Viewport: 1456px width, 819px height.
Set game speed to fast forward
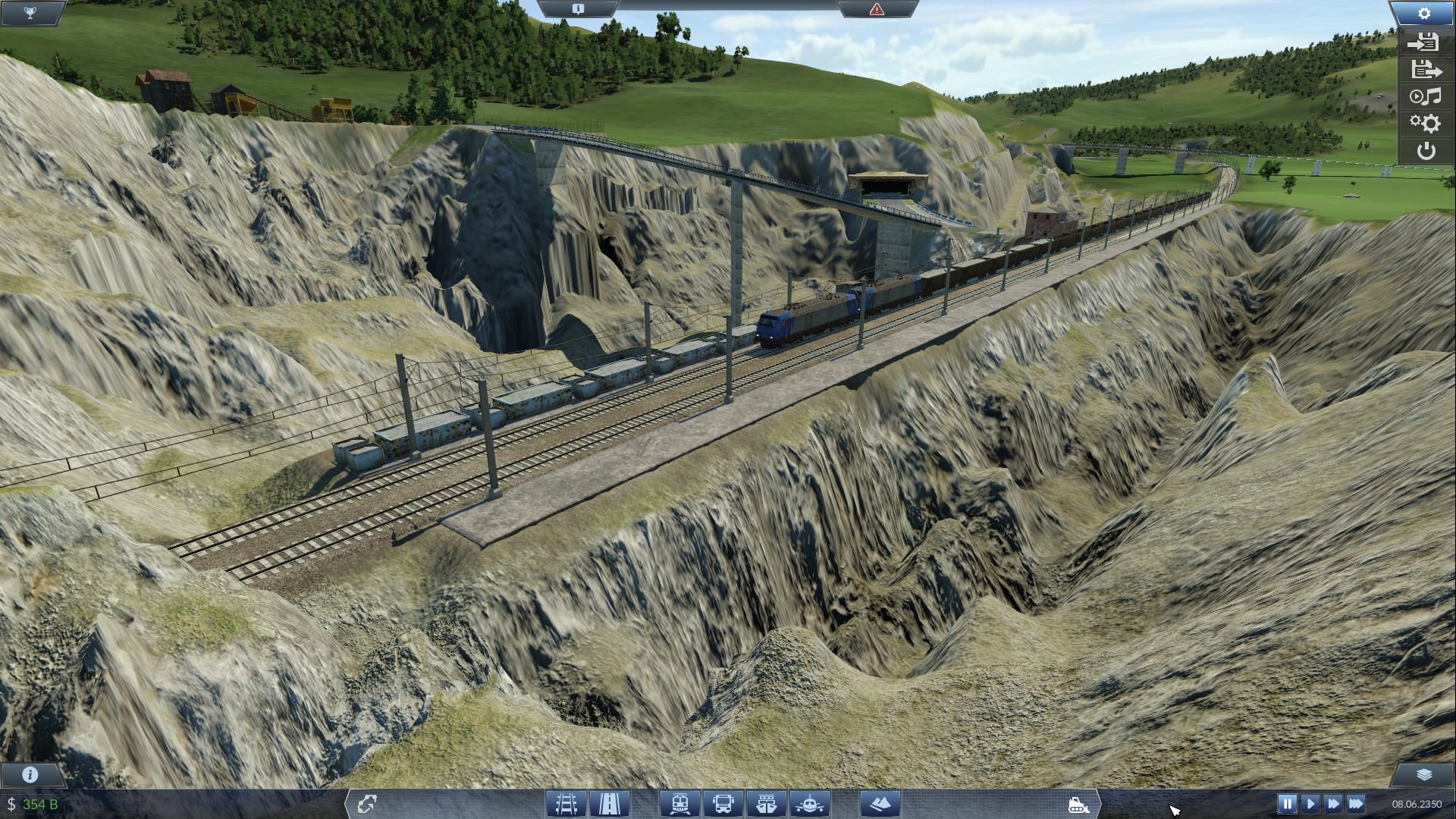pos(1332,803)
